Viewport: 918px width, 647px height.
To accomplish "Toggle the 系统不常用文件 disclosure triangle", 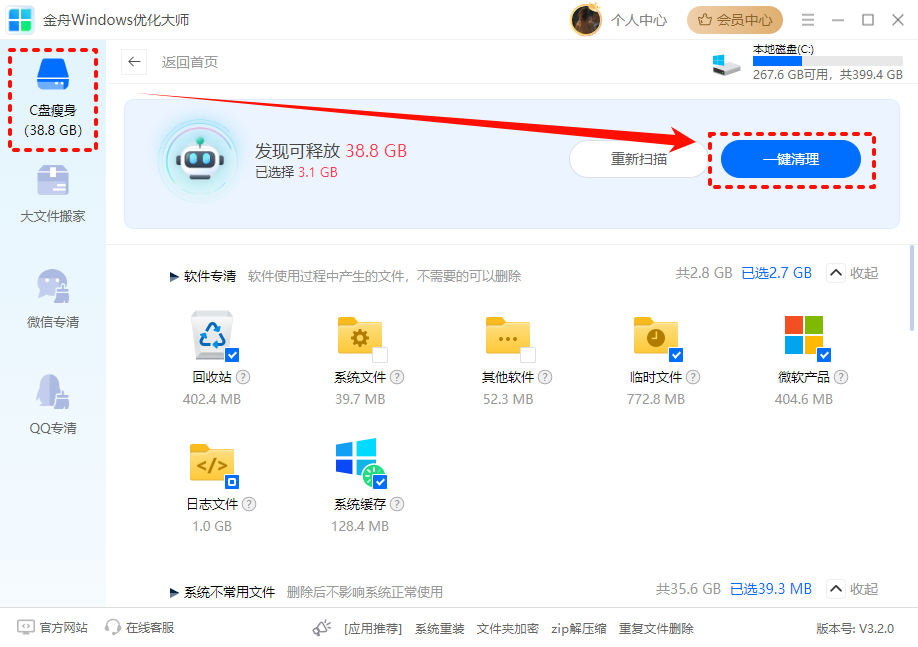I will click(174, 593).
